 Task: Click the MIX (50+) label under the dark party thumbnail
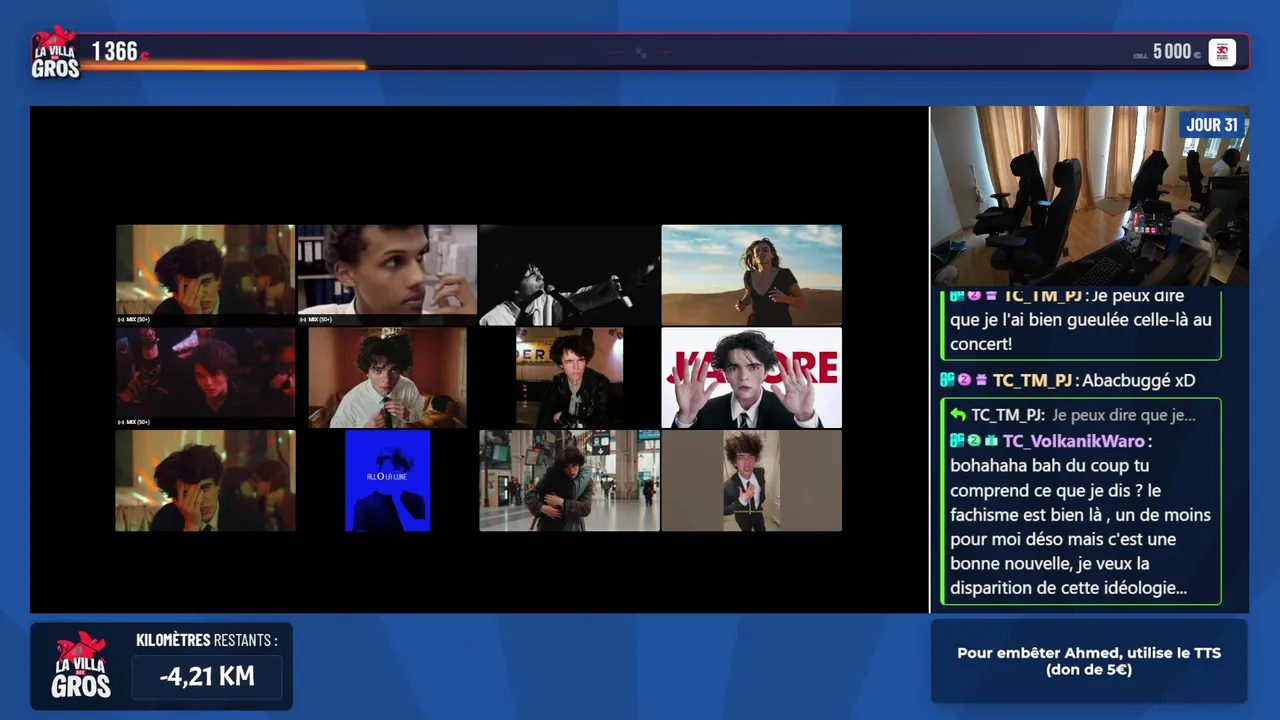[x=134, y=422]
